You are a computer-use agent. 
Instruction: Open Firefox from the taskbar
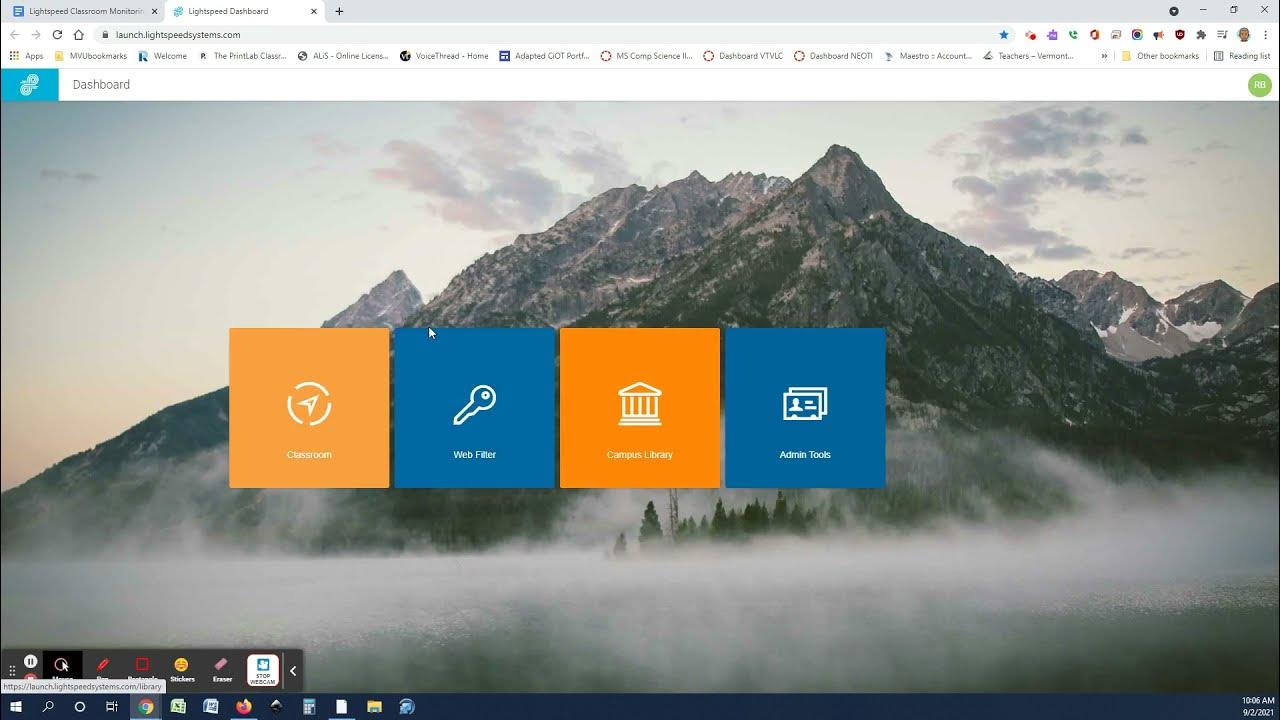coord(244,706)
